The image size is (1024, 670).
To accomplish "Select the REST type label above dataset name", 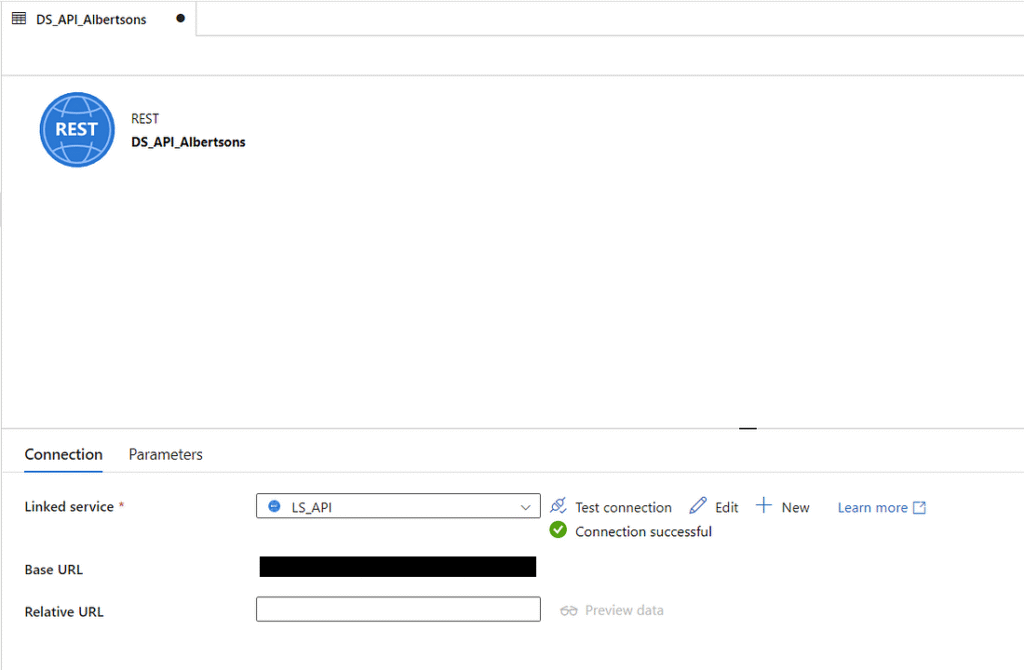I will coord(145,118).
